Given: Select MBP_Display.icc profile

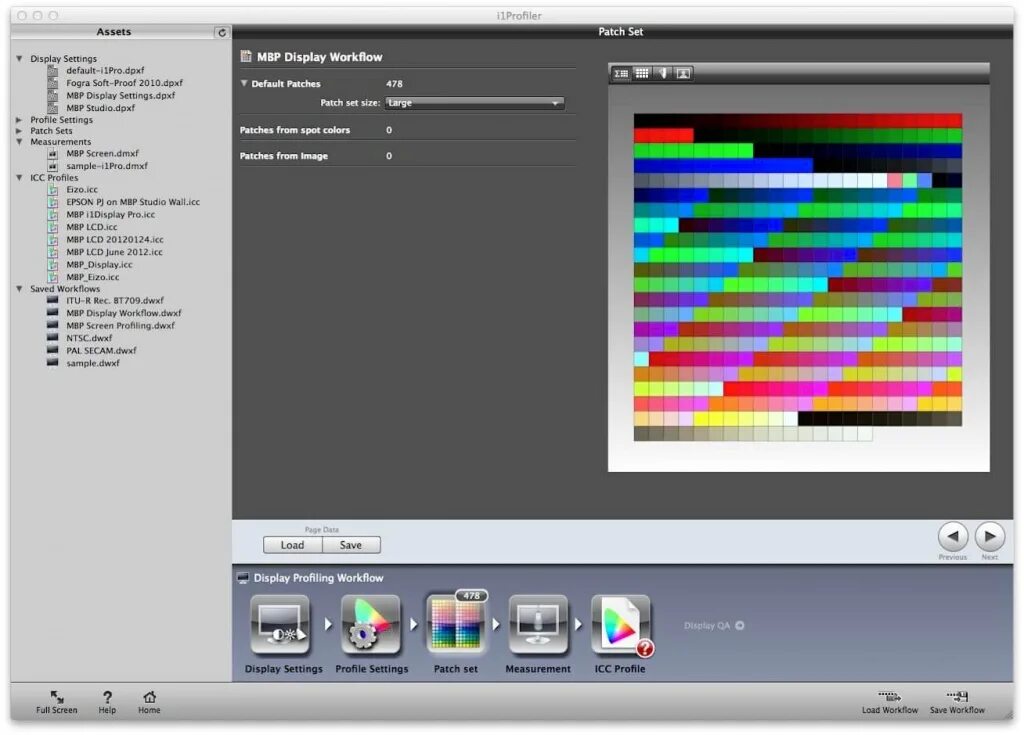Looking at the screenshot, I should 99,265.
